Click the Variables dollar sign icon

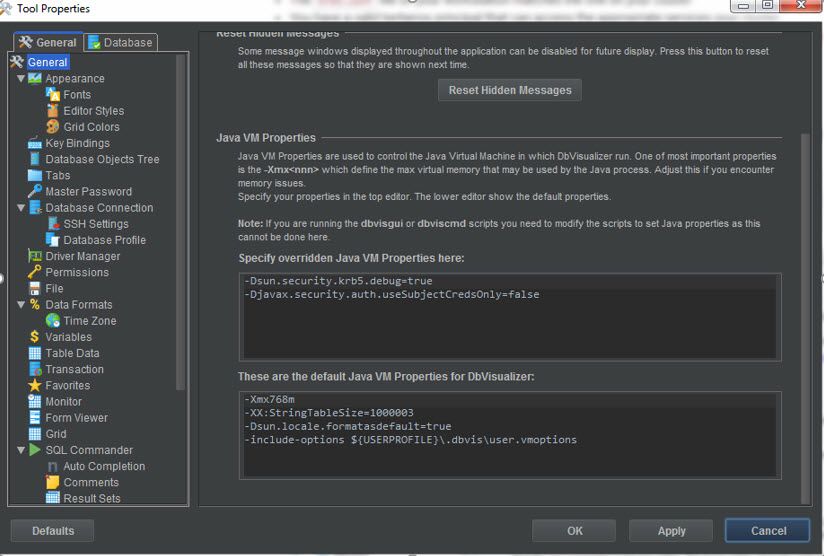pyautogui.click(x=35, y=337)
